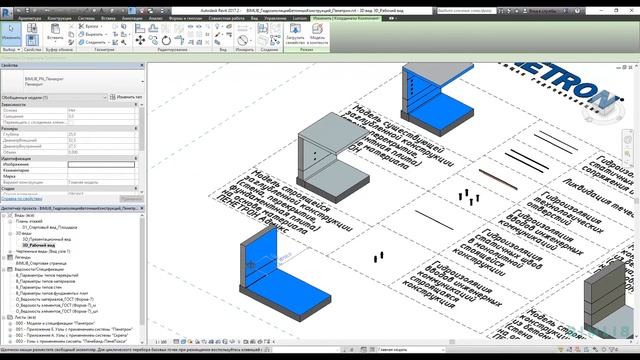The height and width of the screenshot is (360, 640).
Task: Close the Свойства (Properties) palette
Action: (x=142, y=65)
